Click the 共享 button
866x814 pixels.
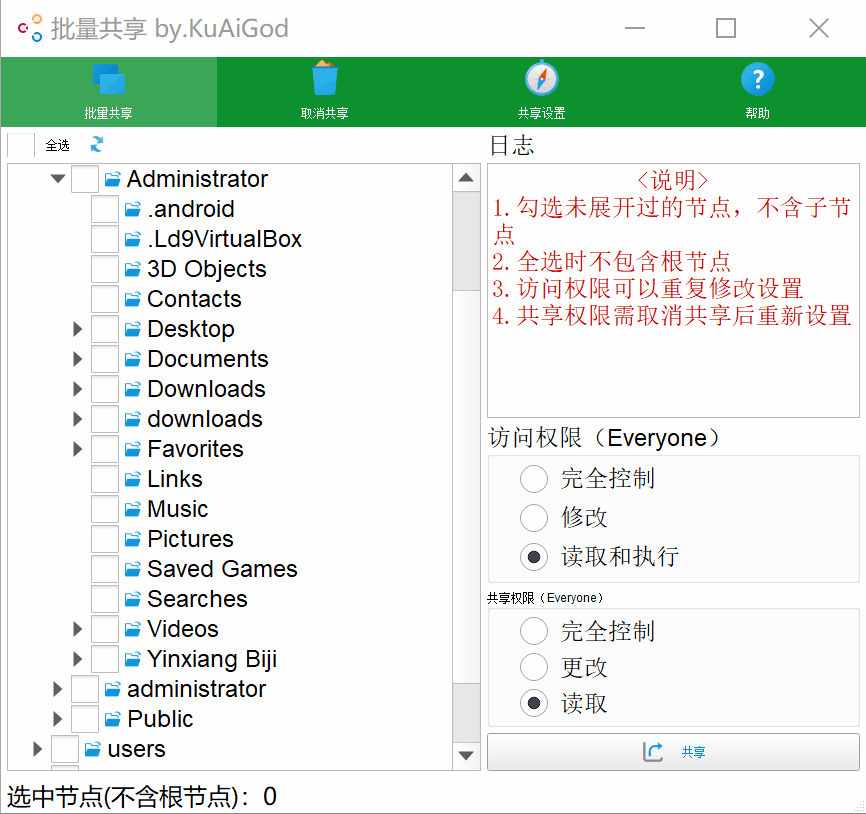(673, 752)
